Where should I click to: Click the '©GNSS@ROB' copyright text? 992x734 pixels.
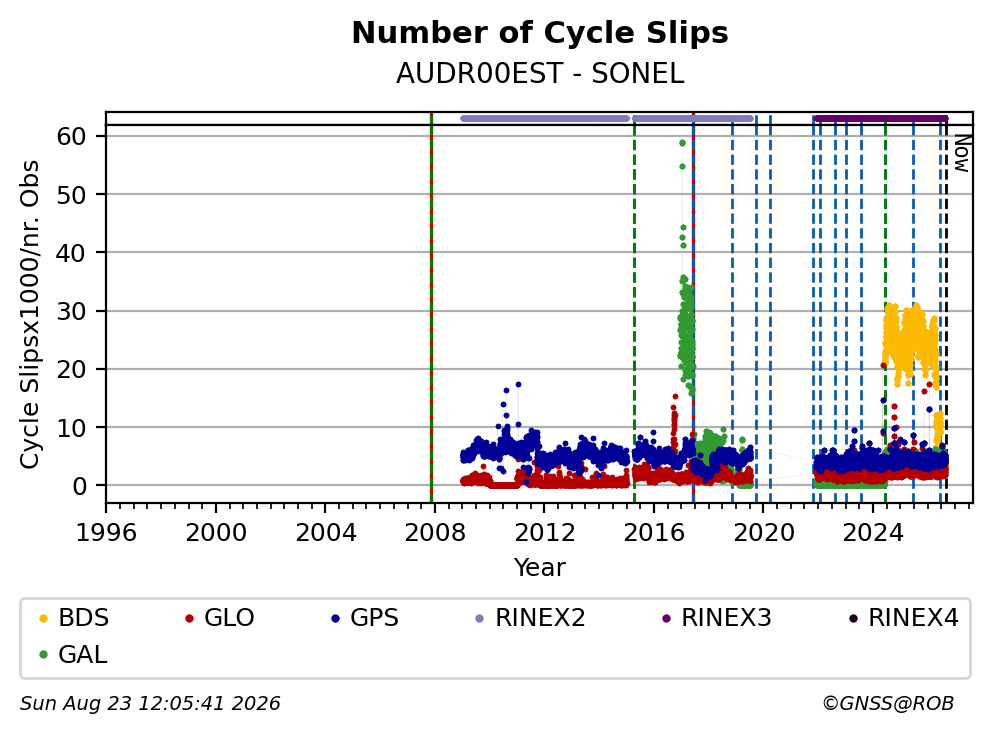(888, 704)
